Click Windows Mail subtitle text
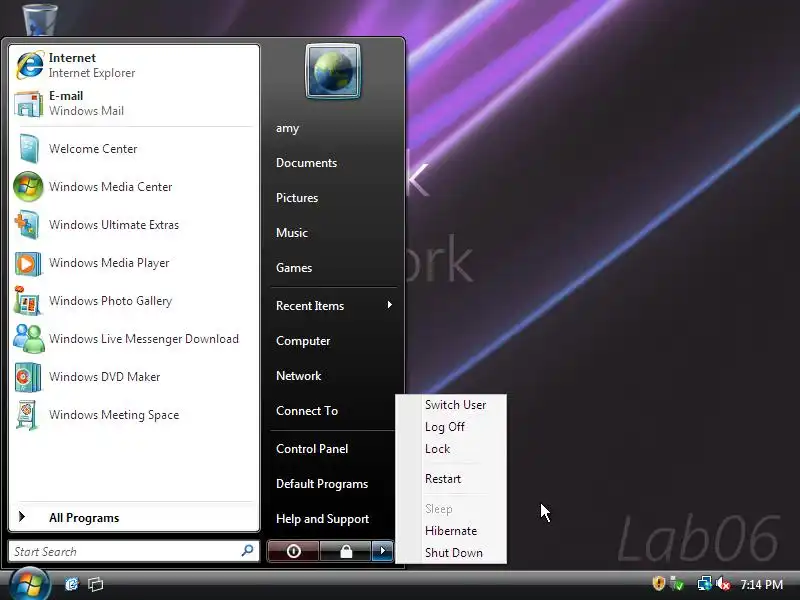 coord(86,111)
